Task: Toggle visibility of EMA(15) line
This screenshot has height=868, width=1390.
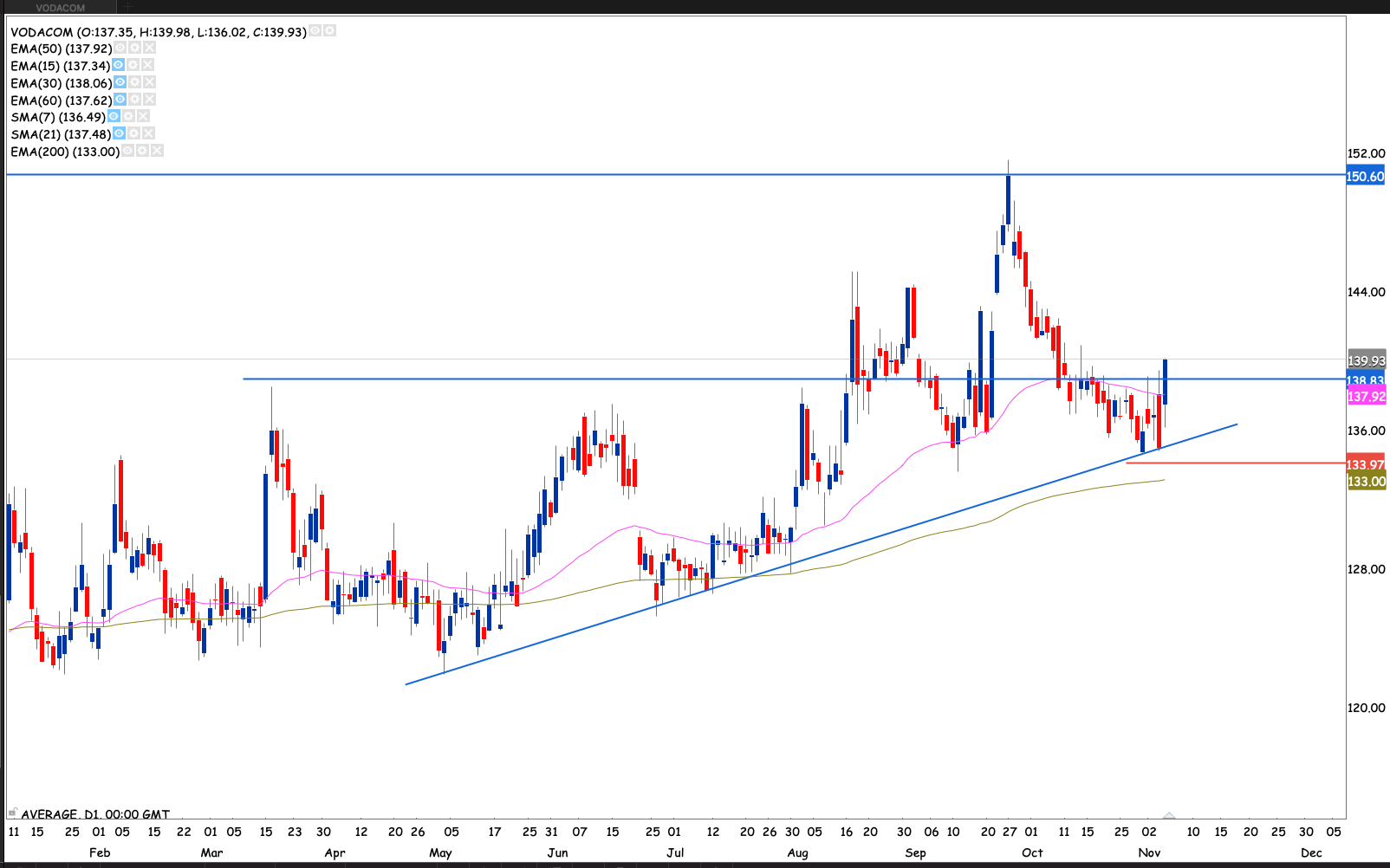Action: 119,65
